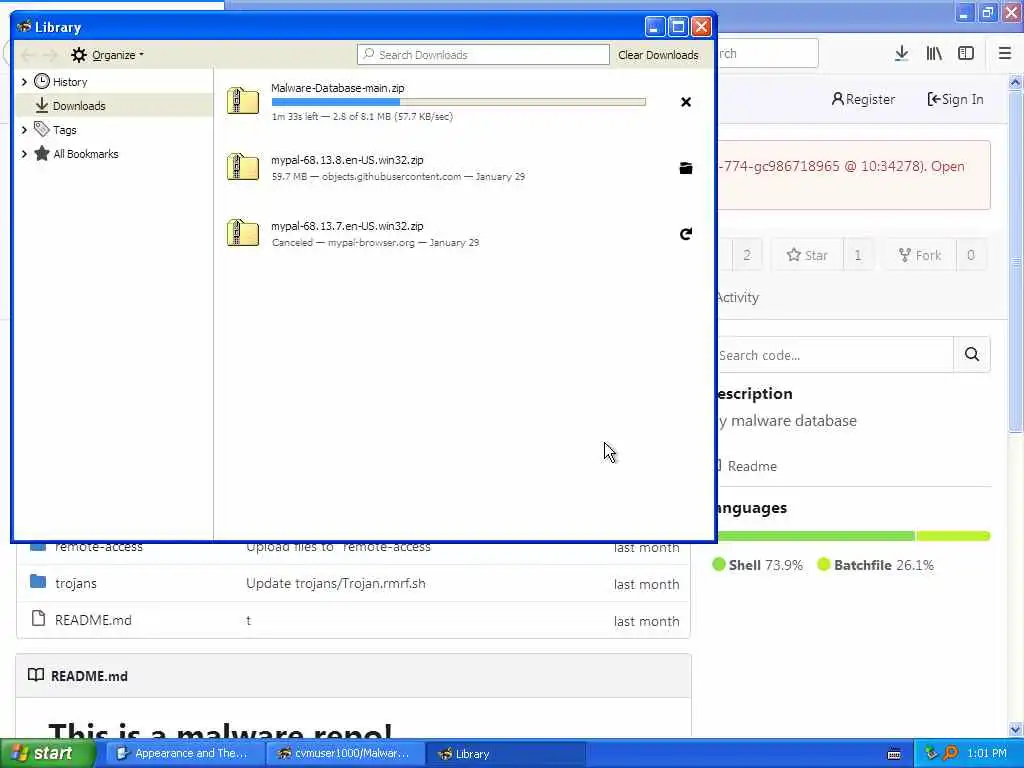The width and height of the screenshot is (1024, 768).
Task: Click the code search magnifier button
Action: (972, 355)
